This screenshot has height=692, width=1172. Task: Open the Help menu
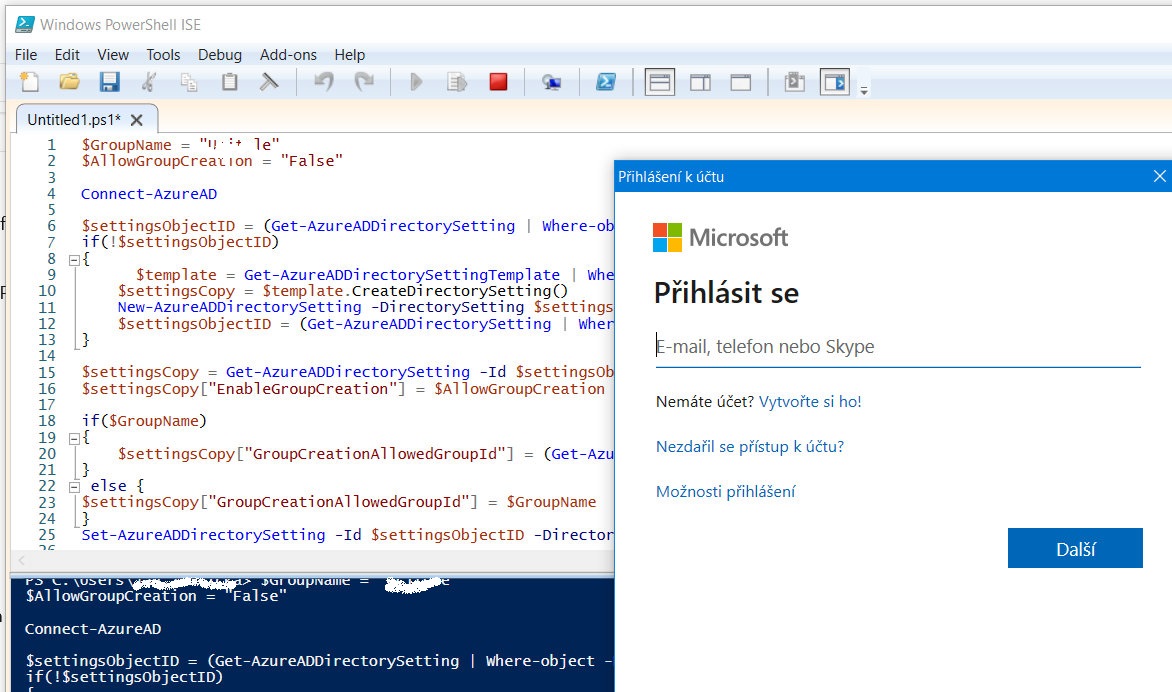[x=349, y=55]
